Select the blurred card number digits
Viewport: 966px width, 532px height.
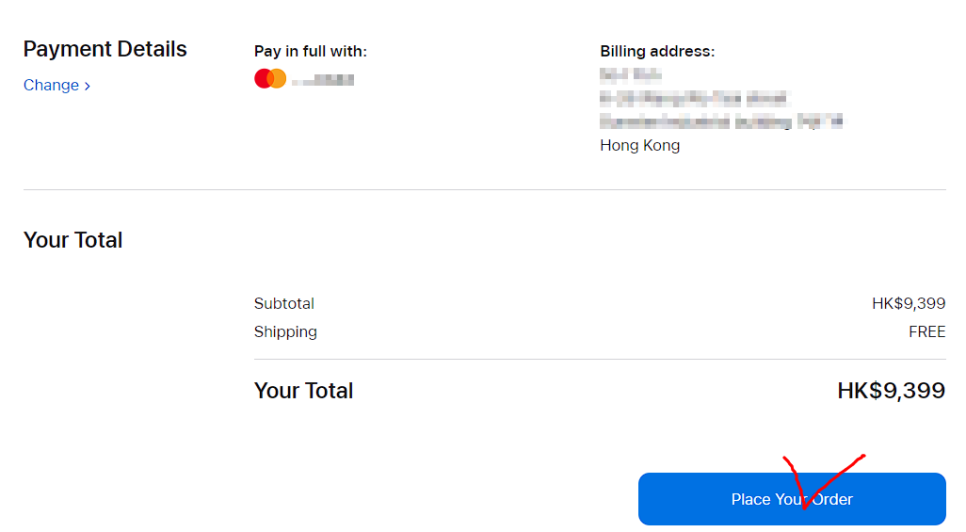[x=323, y=80]
